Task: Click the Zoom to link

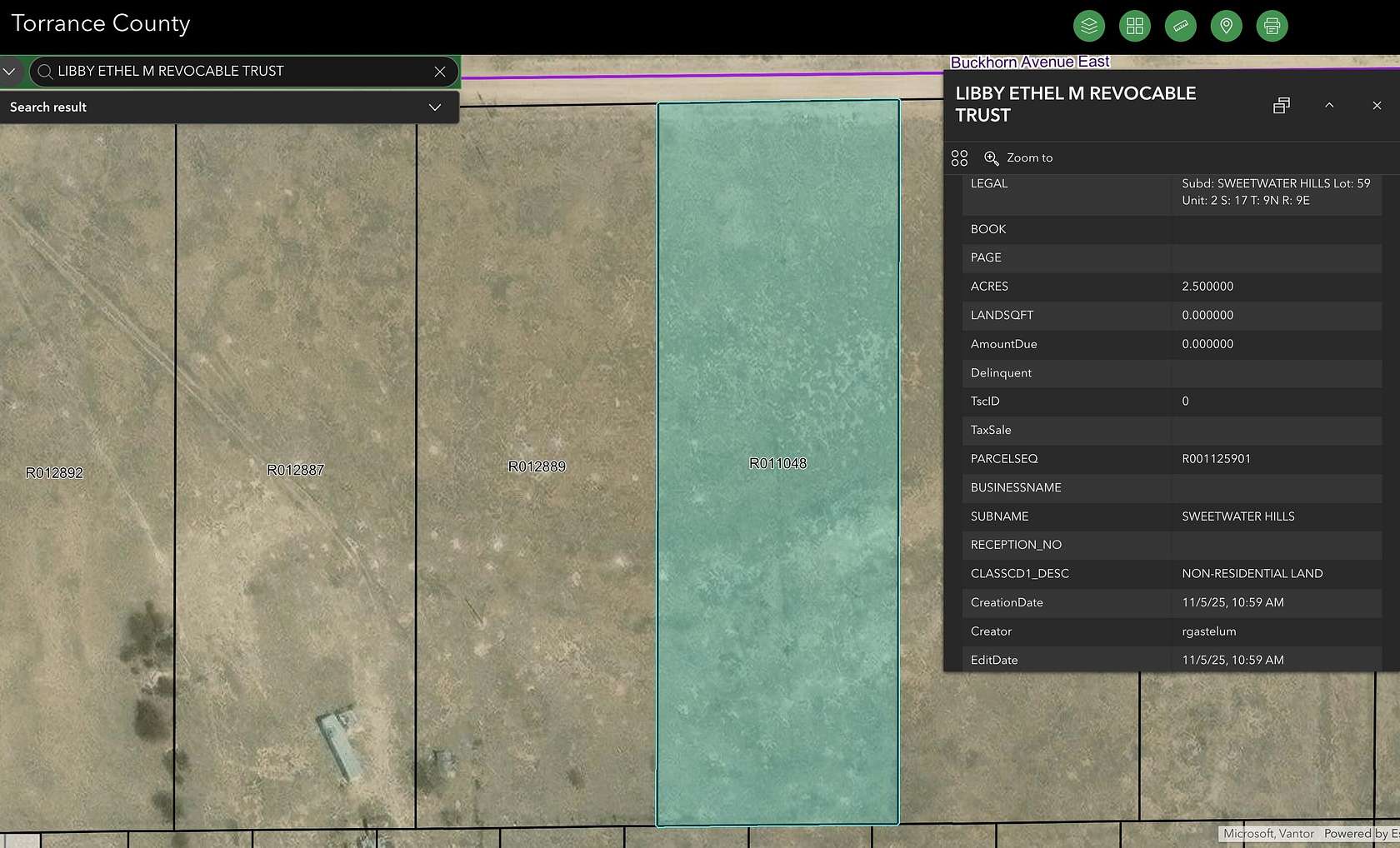Action: point(1028,157)
